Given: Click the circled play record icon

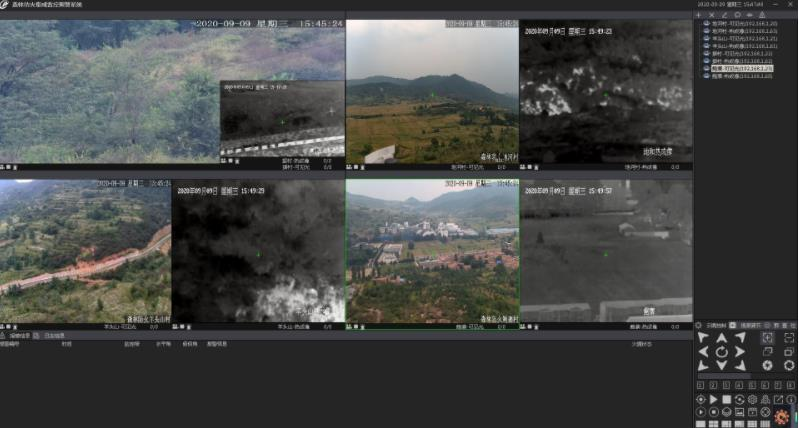Looking at the screenshot, I should coord(701,412).
